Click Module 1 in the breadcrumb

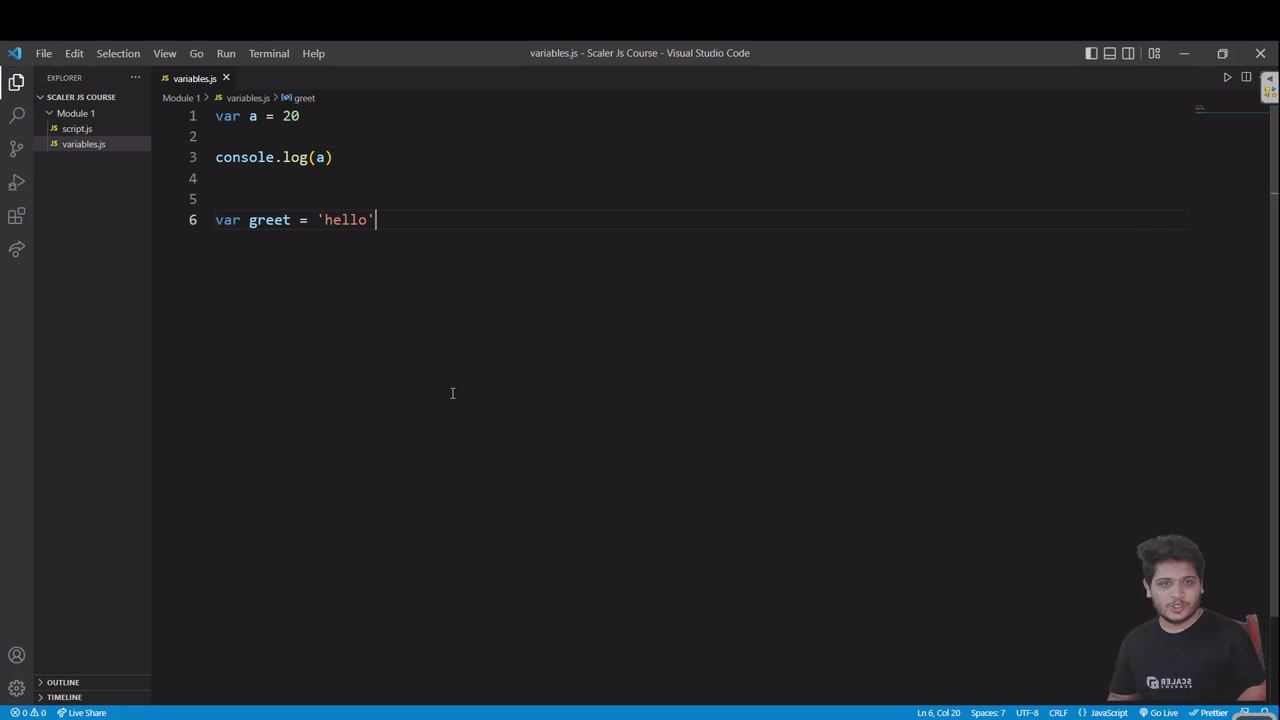pos(181,98)
